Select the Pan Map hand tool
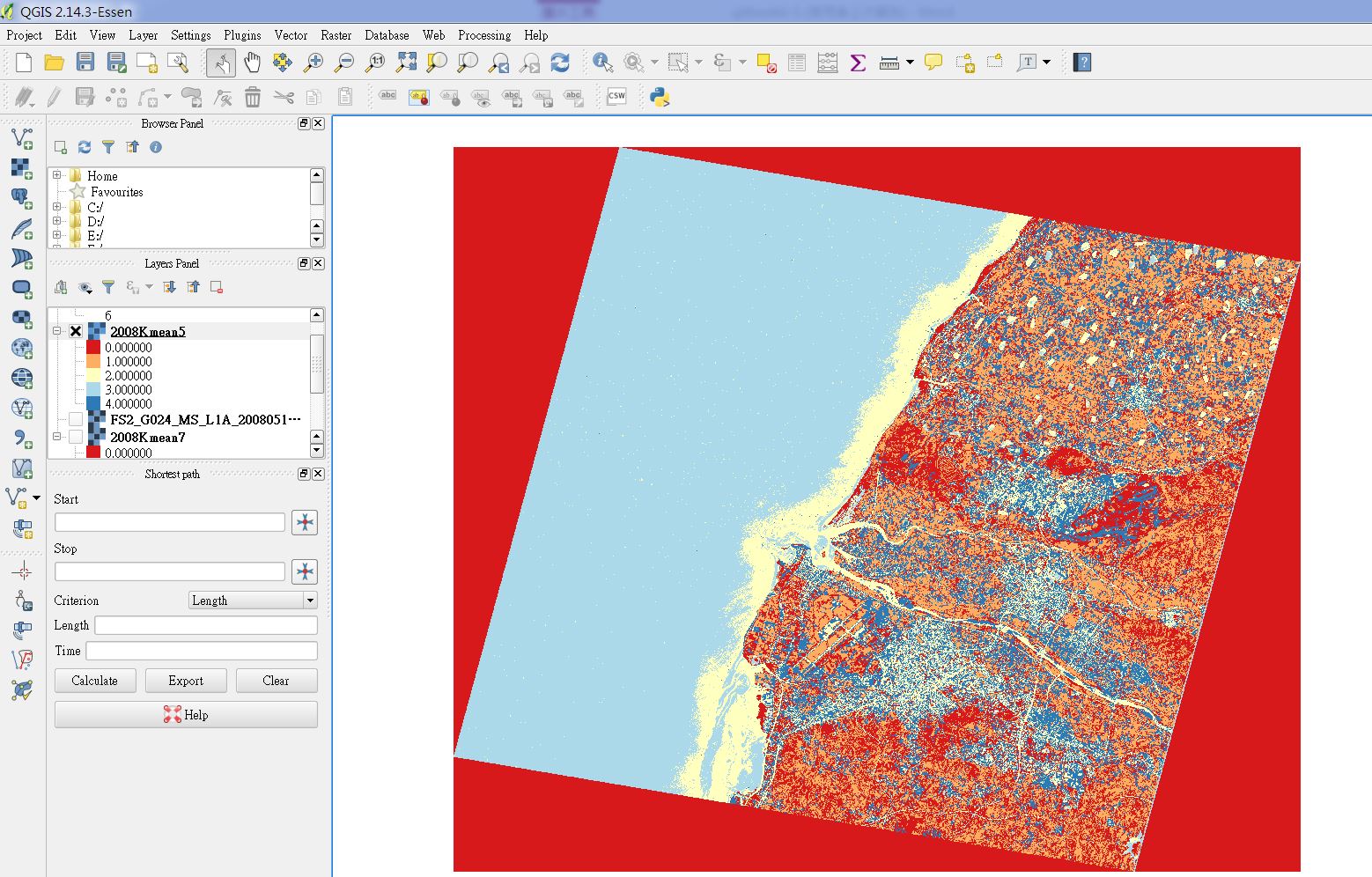The width and height of the screenshot is (1372, 877). [252, 63]
